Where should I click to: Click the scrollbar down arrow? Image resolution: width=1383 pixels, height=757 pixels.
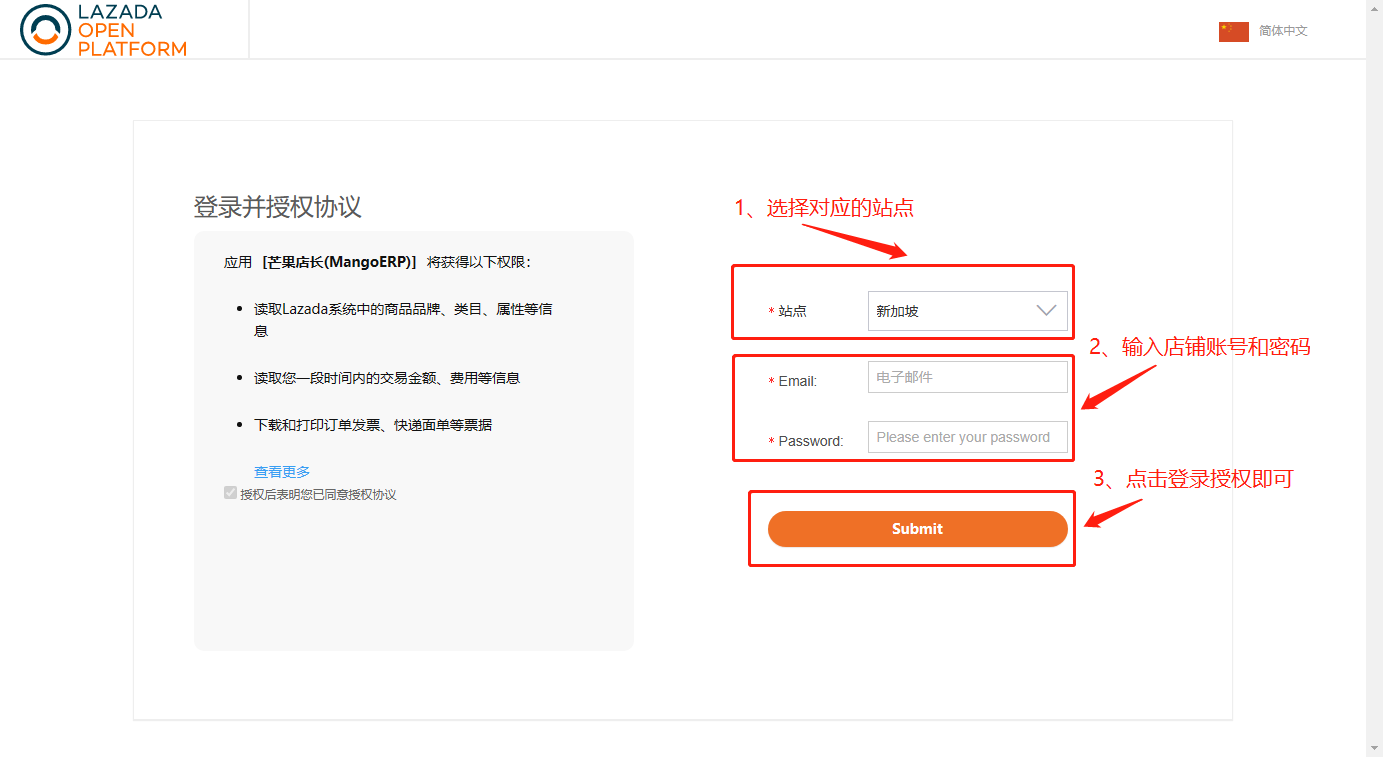click(1374, 748)
